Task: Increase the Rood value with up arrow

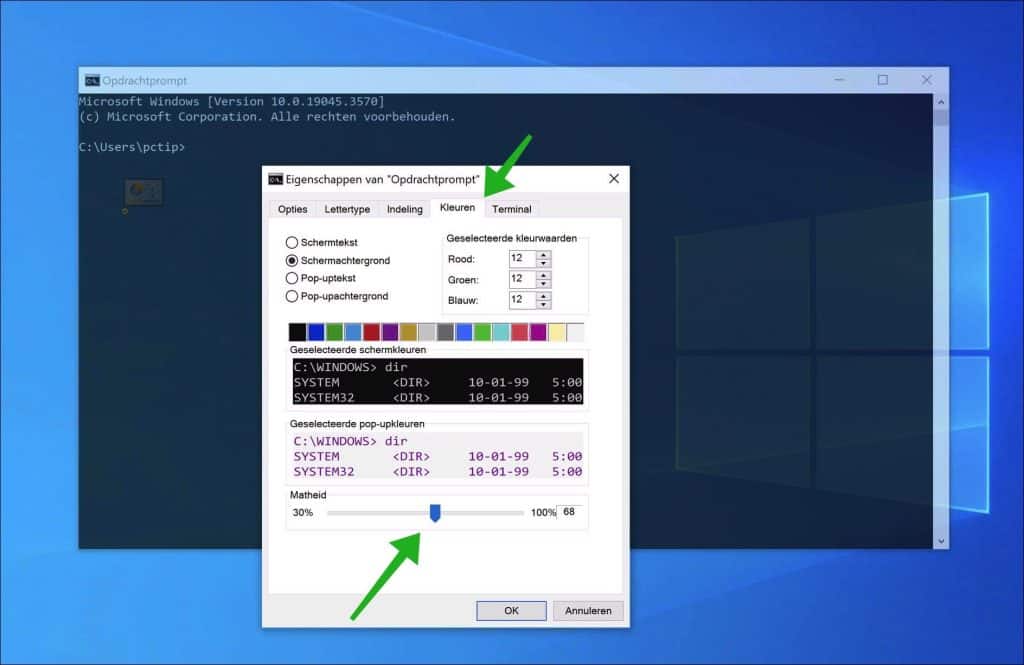Action: (x=543, y=255)
